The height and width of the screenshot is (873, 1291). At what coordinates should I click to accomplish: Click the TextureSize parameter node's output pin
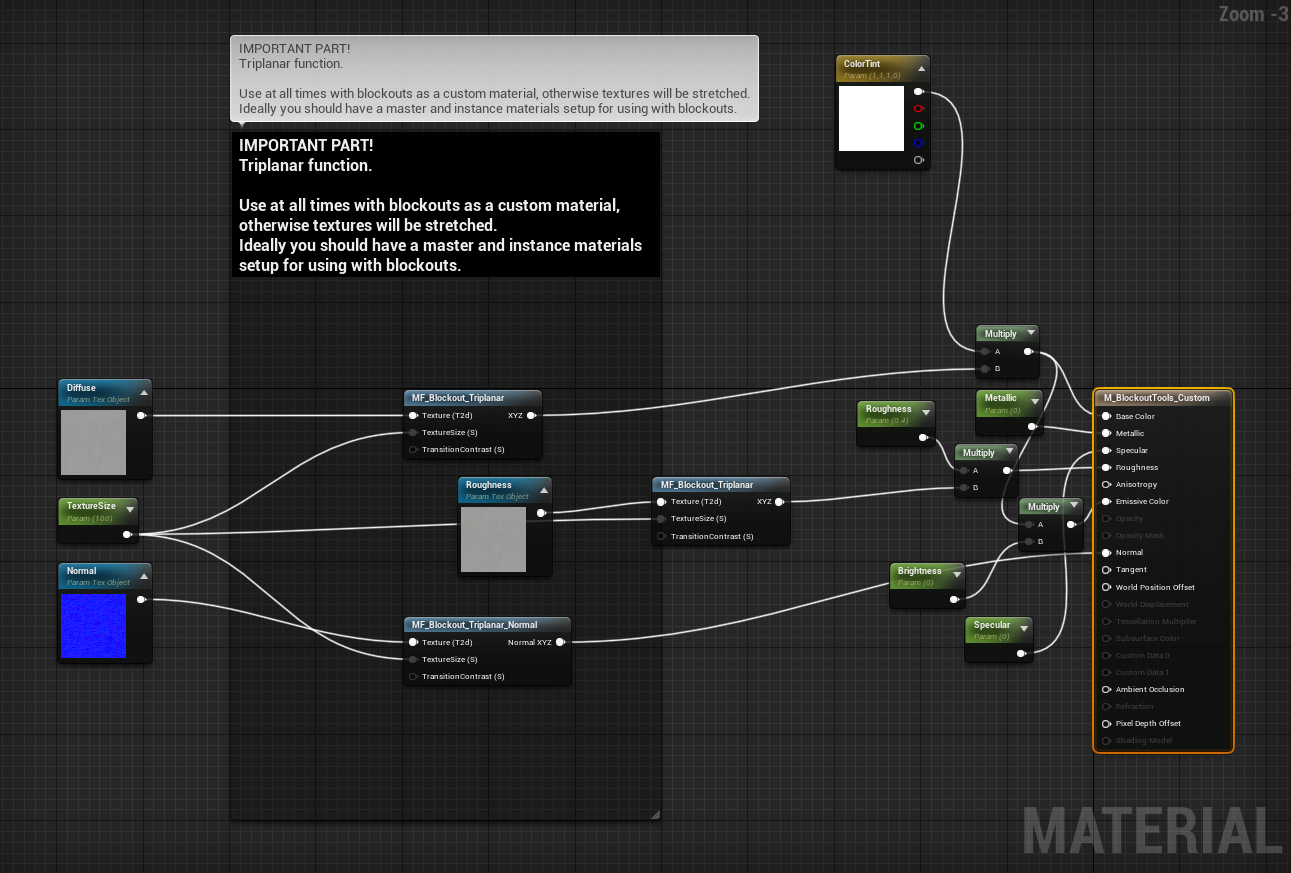(127, 535)
